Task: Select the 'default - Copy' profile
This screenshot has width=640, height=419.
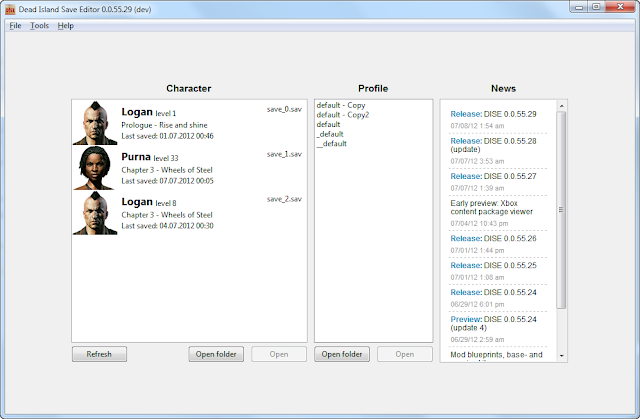Action: coord(340,105)
